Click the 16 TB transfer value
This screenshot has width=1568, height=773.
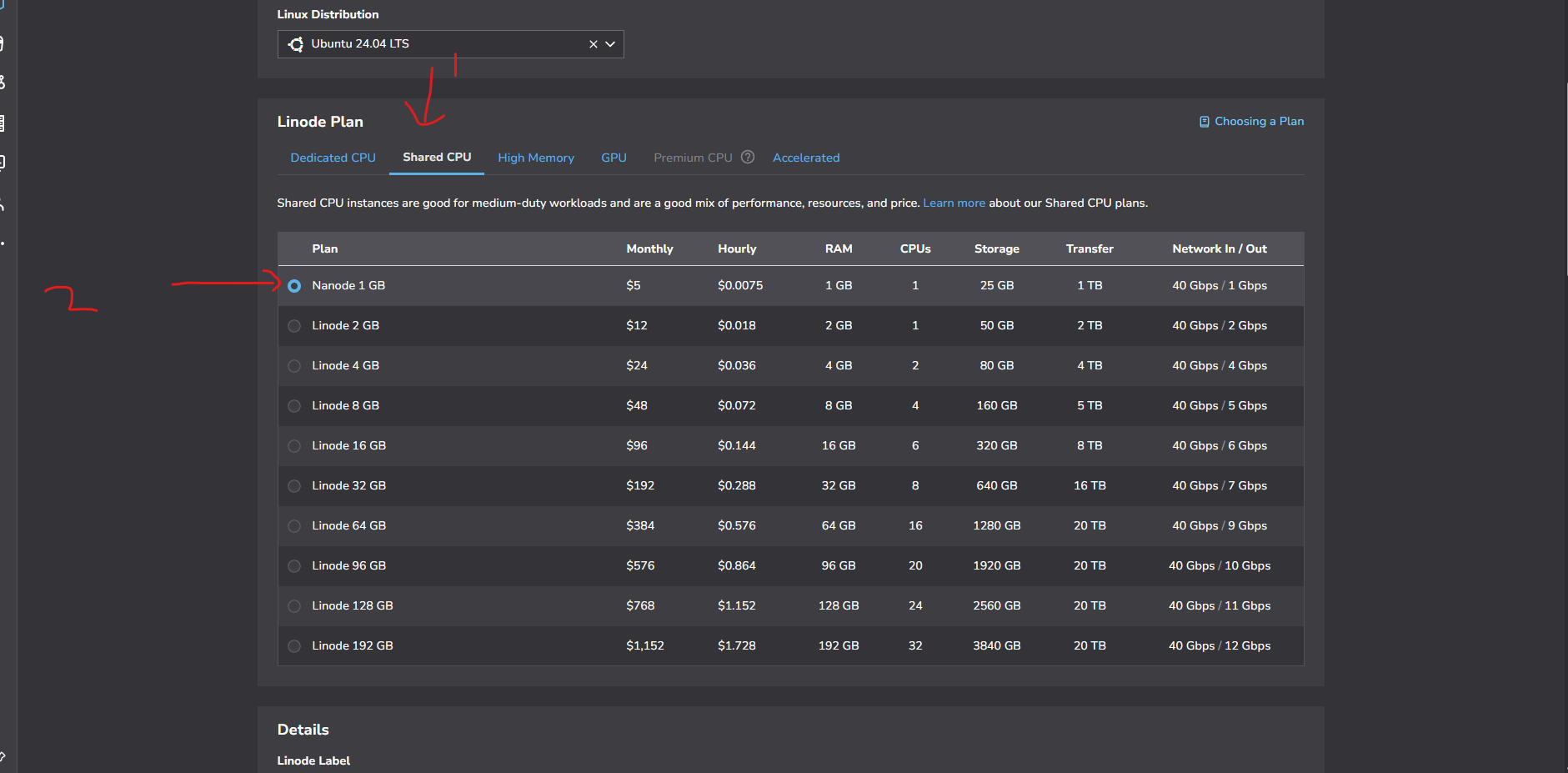click(1090, 485)
